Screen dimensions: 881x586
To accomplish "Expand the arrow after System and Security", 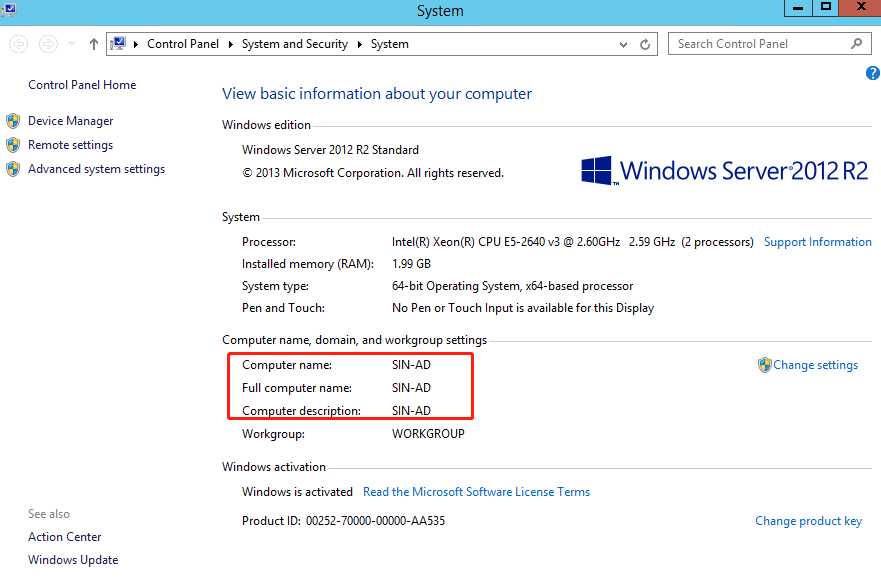I will pos(360,44).
